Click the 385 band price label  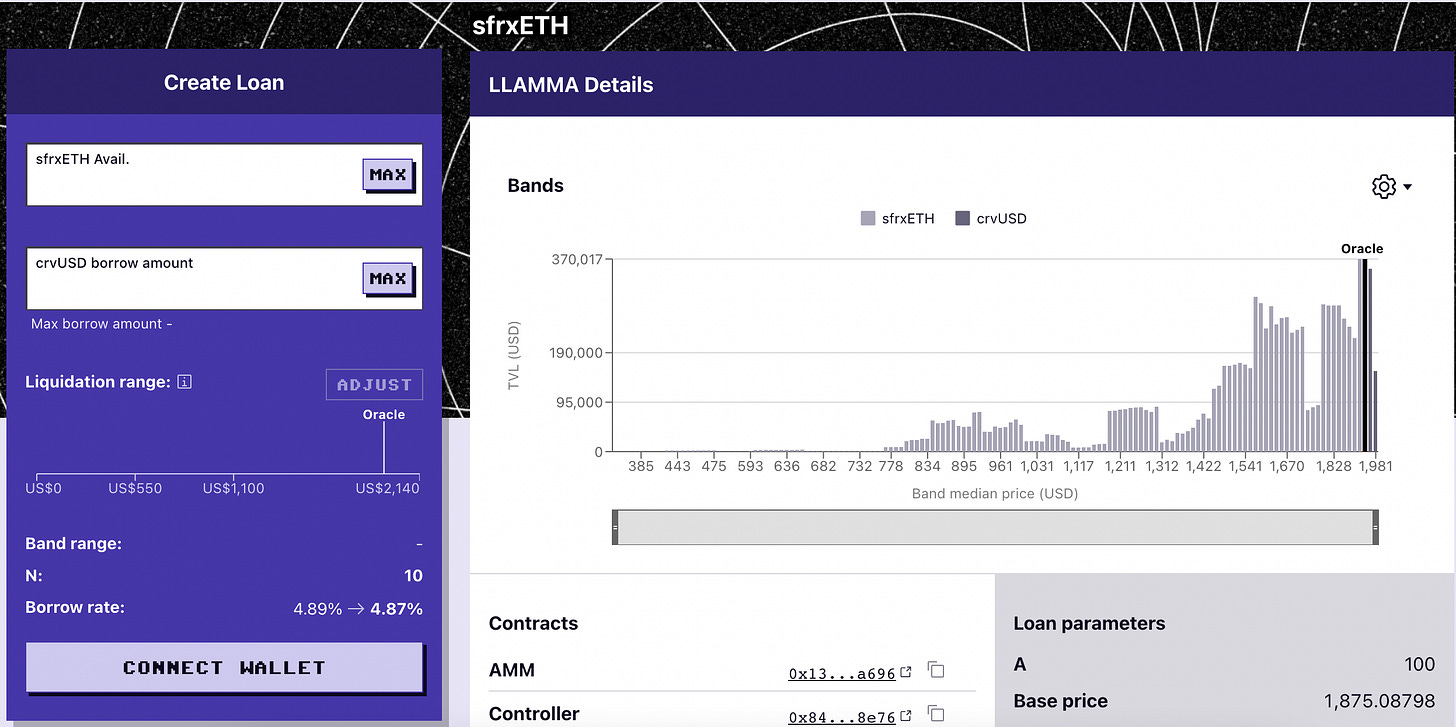[x=641, y=466]
